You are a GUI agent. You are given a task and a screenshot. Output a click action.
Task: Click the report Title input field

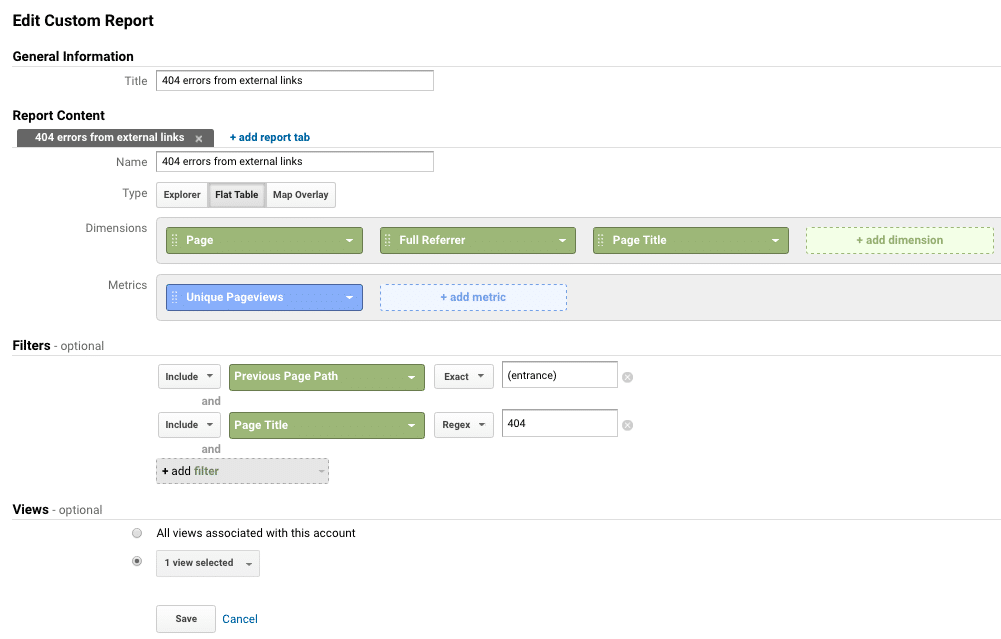(294, 80)
